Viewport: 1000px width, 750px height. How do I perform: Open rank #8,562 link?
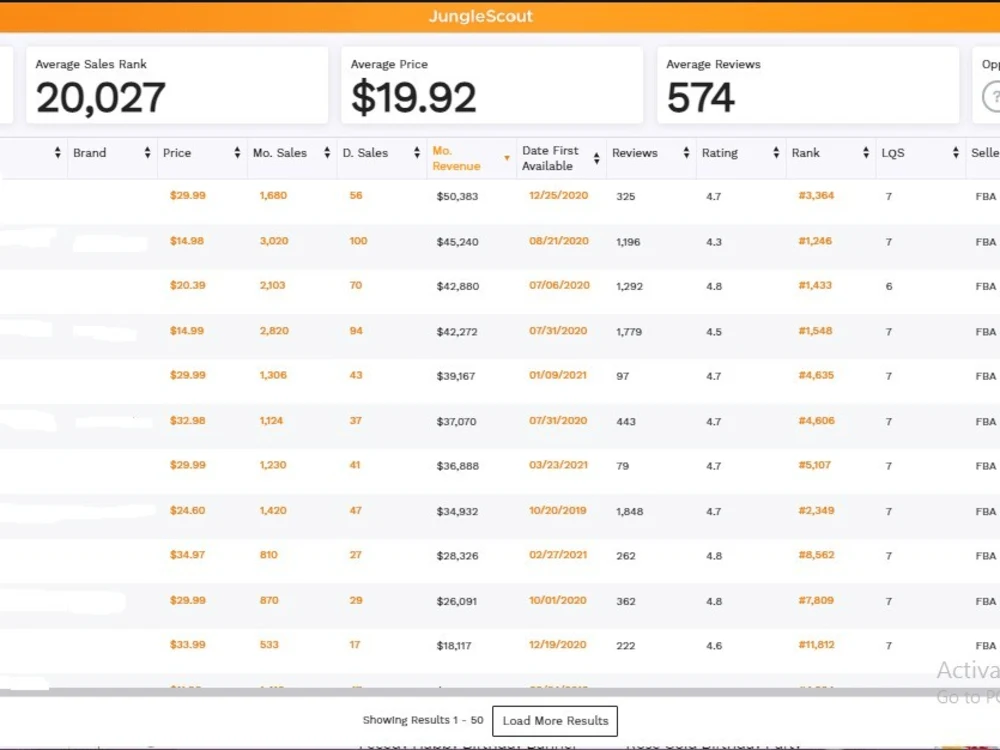816,555
